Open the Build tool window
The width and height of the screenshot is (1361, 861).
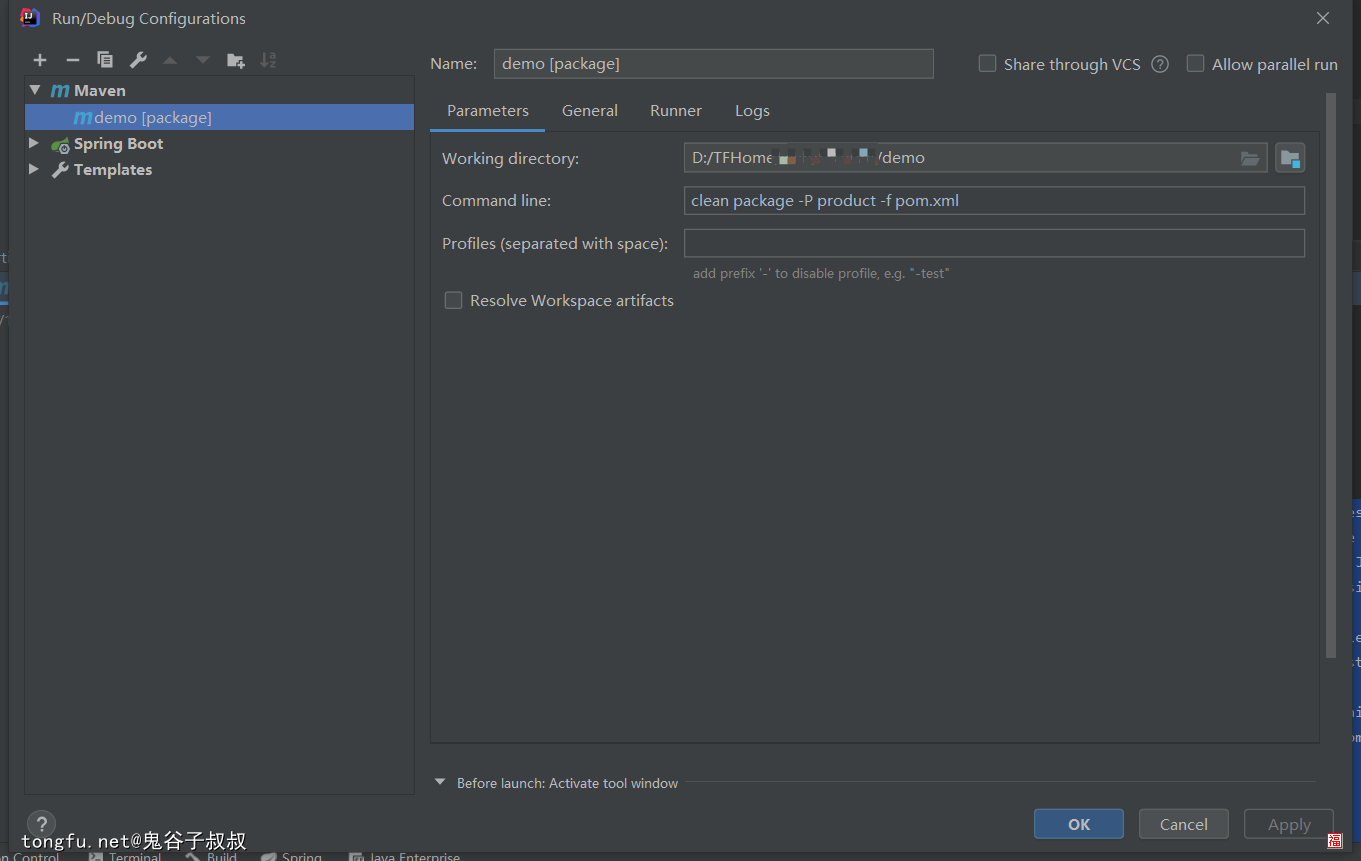point(211,856)
